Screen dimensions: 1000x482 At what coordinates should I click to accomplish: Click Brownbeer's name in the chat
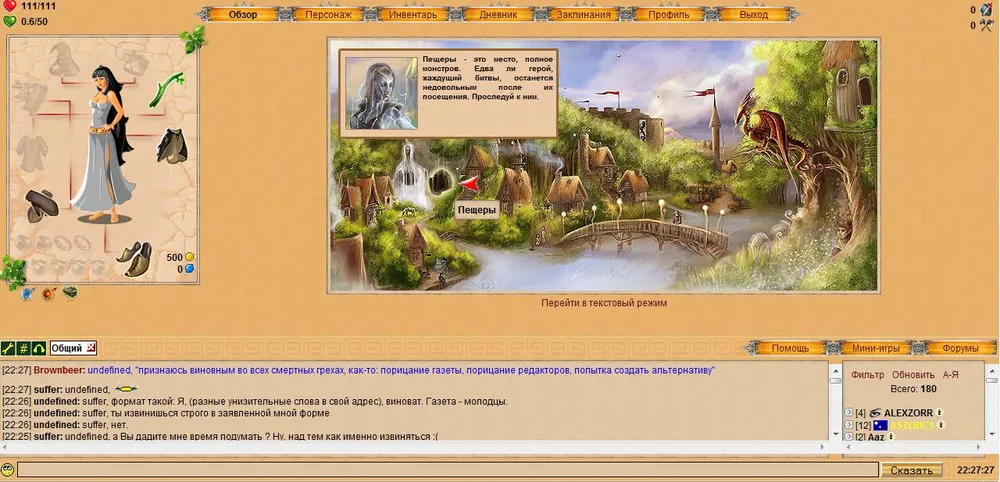point(59,370)
